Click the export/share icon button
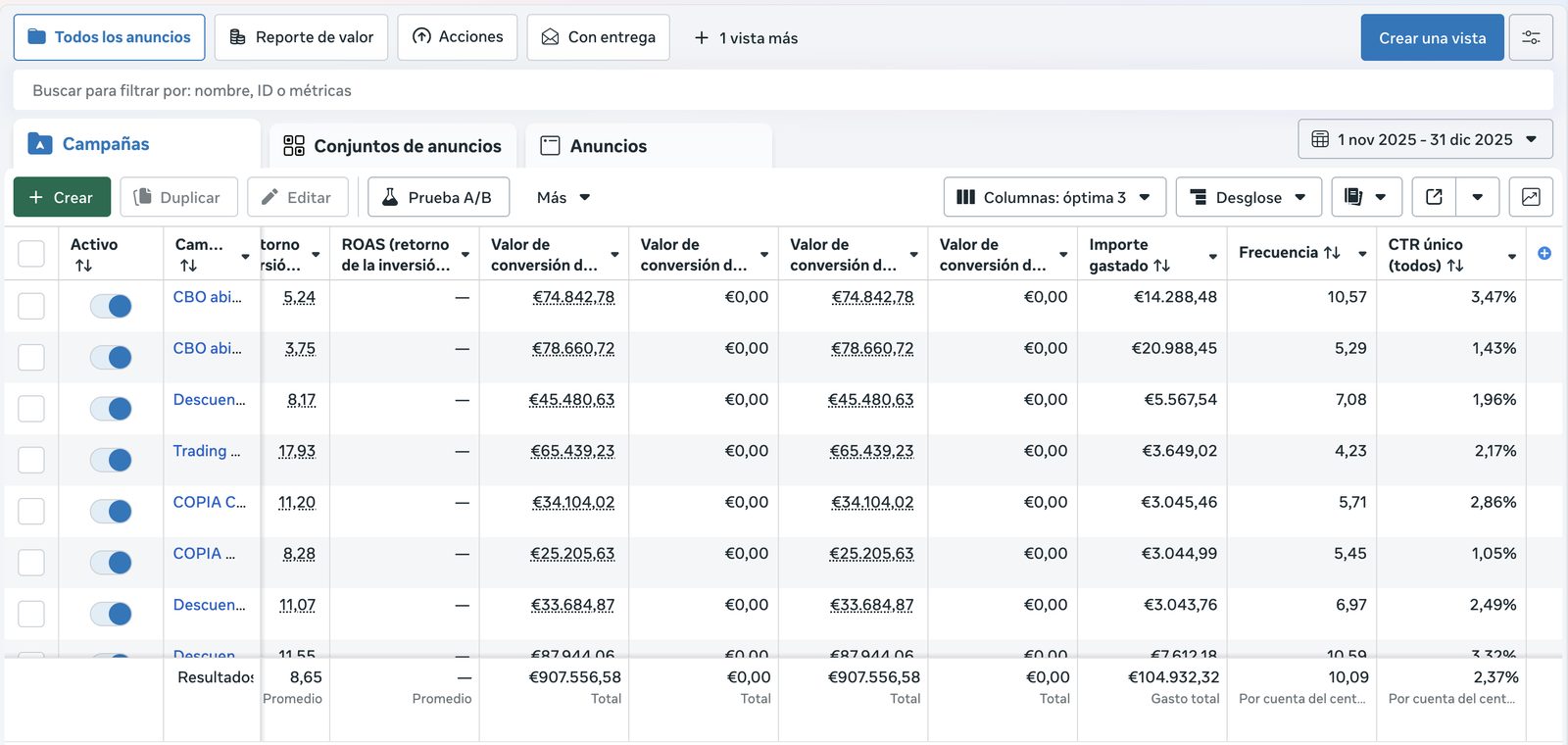Screen dimensions: 1568x745 click(1434, 197)
